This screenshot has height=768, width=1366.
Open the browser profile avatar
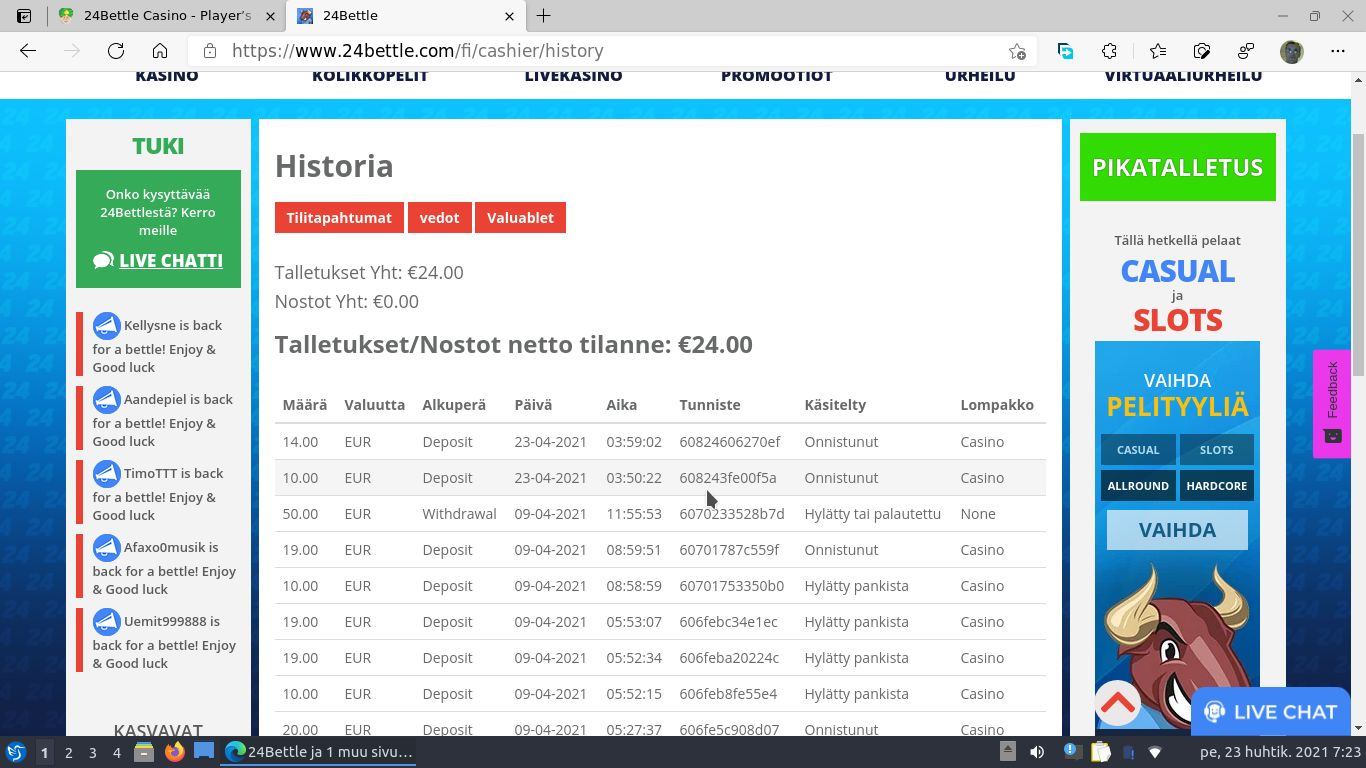click(1292, 51)
